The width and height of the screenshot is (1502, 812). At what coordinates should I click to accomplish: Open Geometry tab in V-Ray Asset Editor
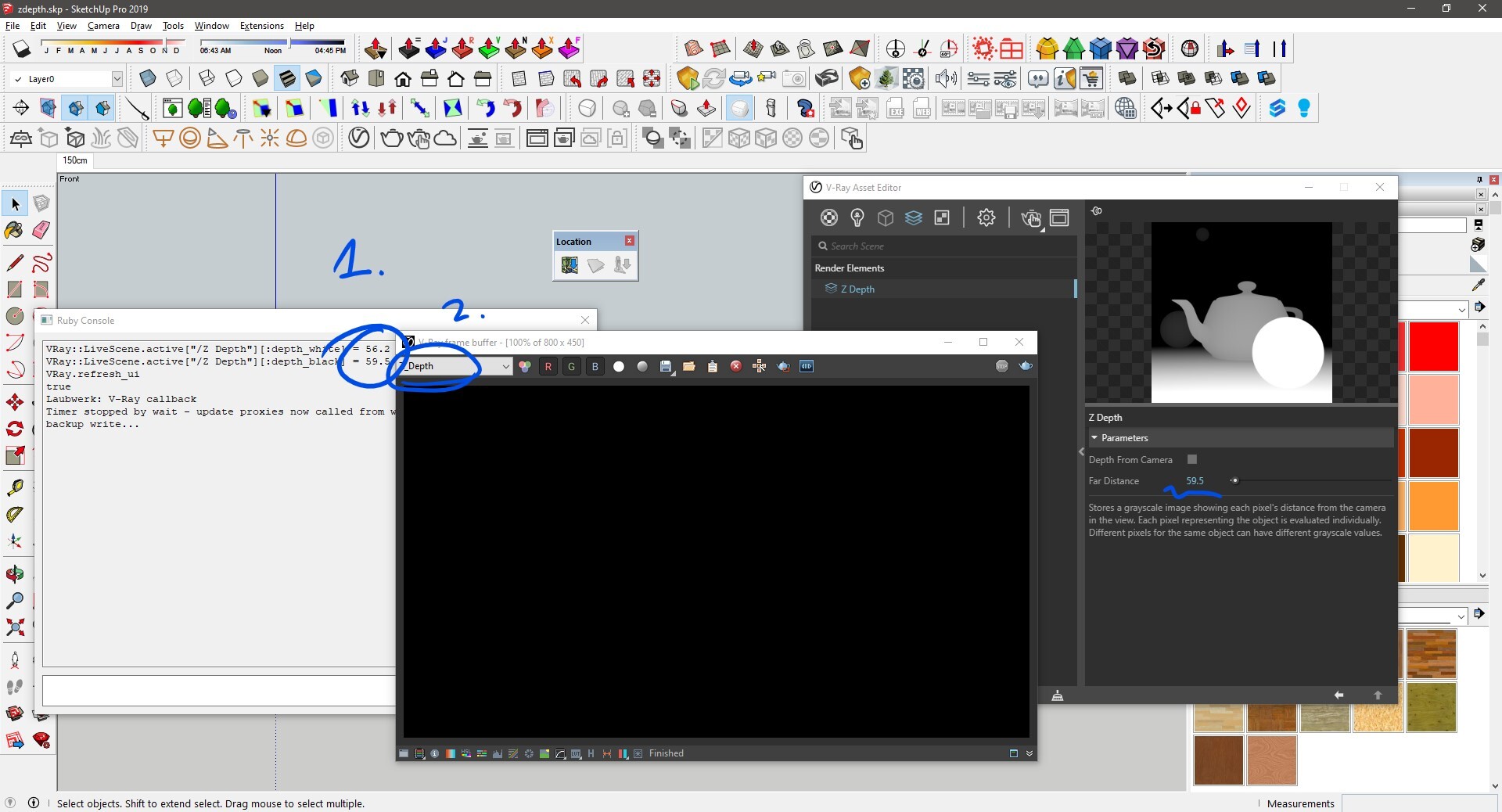click(x=886, y=217)
